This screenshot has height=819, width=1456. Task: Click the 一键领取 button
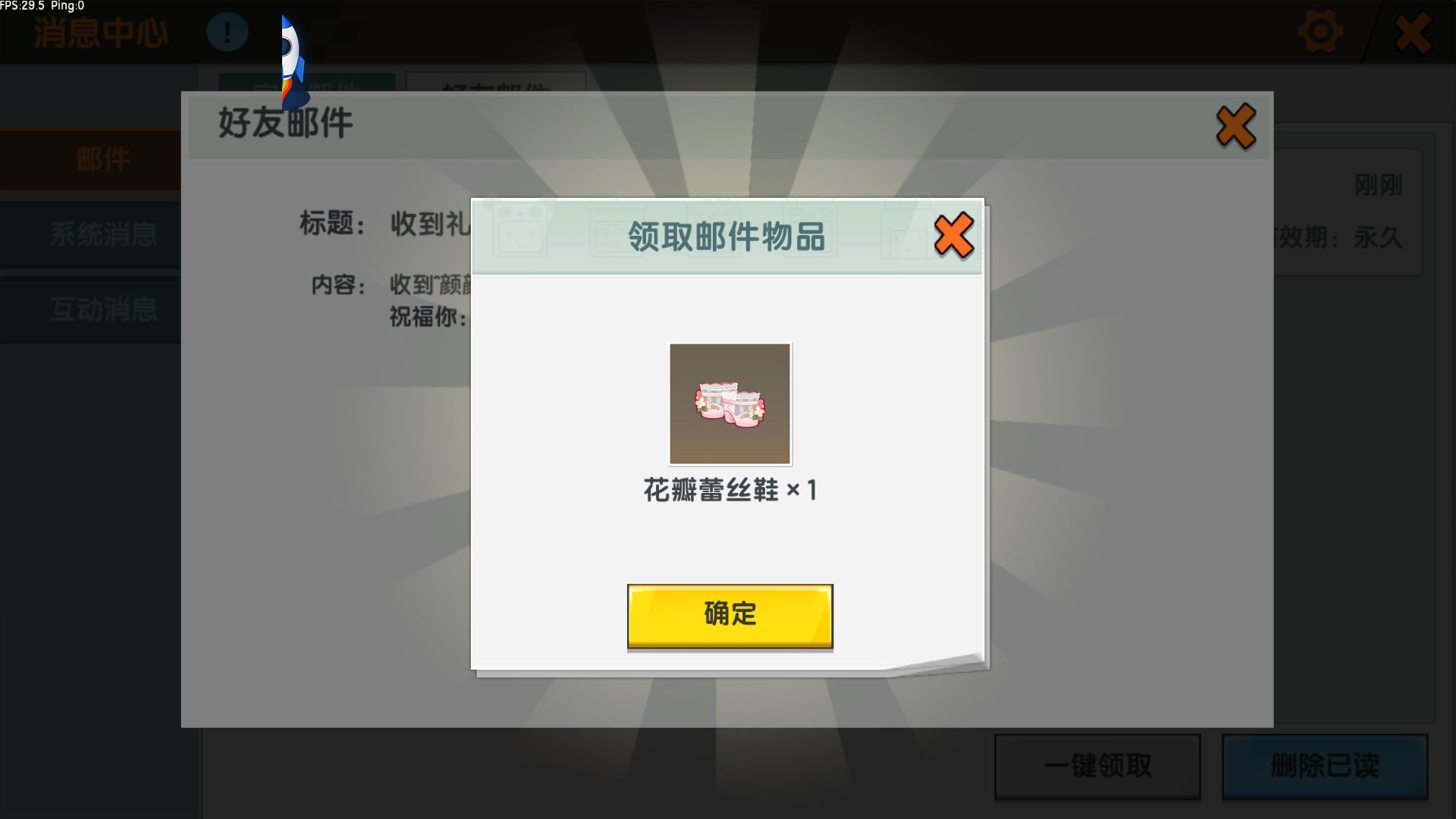click(x=1097, y=766)
